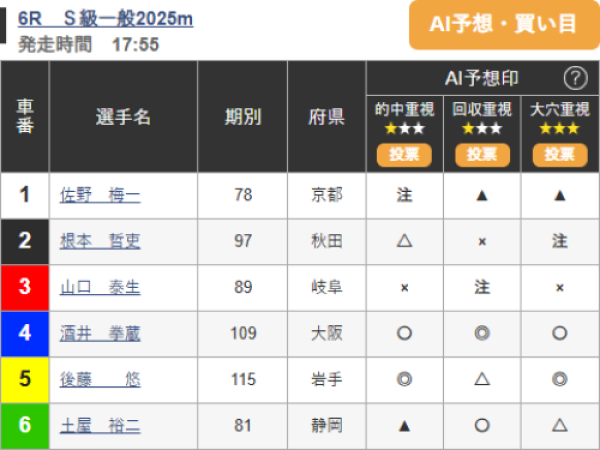Click 大穴重視 × mark for 山口 泰生

[560, 288]
